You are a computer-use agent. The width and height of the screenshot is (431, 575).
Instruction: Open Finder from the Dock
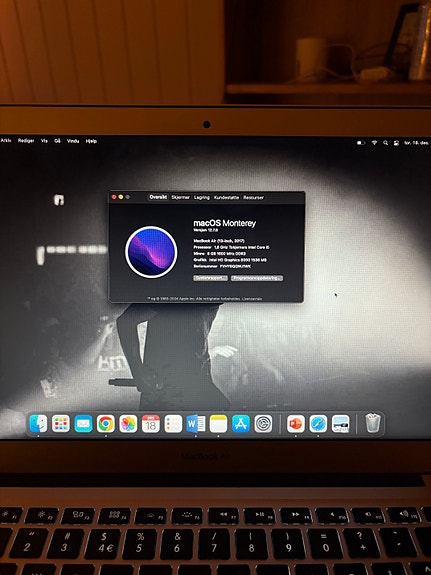click(x=38, y=424)
